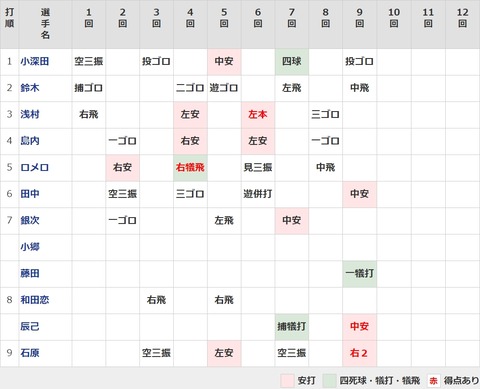
Task: Open player link 銀次
Action: pos(30,220)
